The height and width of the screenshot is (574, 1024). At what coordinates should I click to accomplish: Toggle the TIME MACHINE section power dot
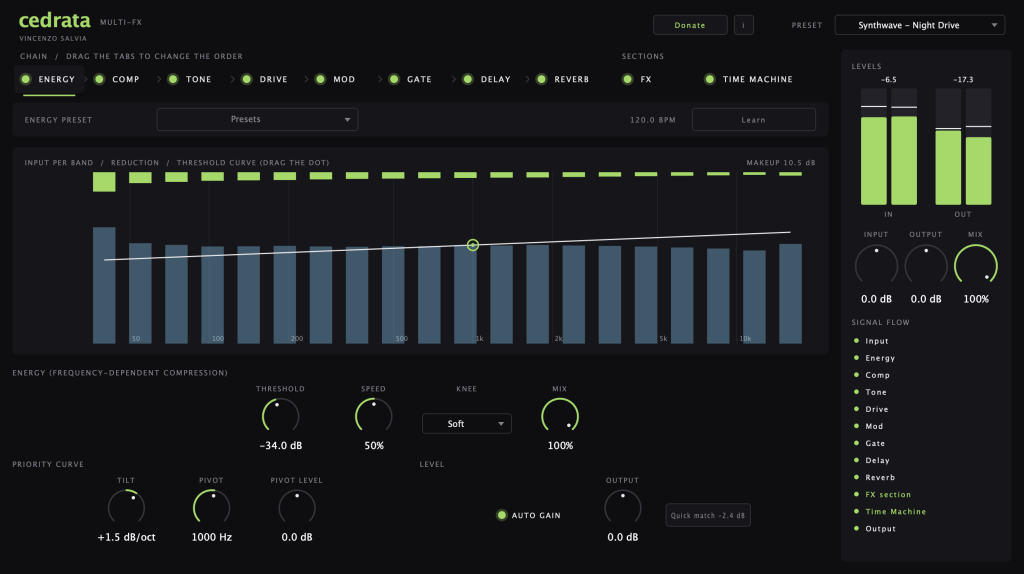[x=710, y=79]
